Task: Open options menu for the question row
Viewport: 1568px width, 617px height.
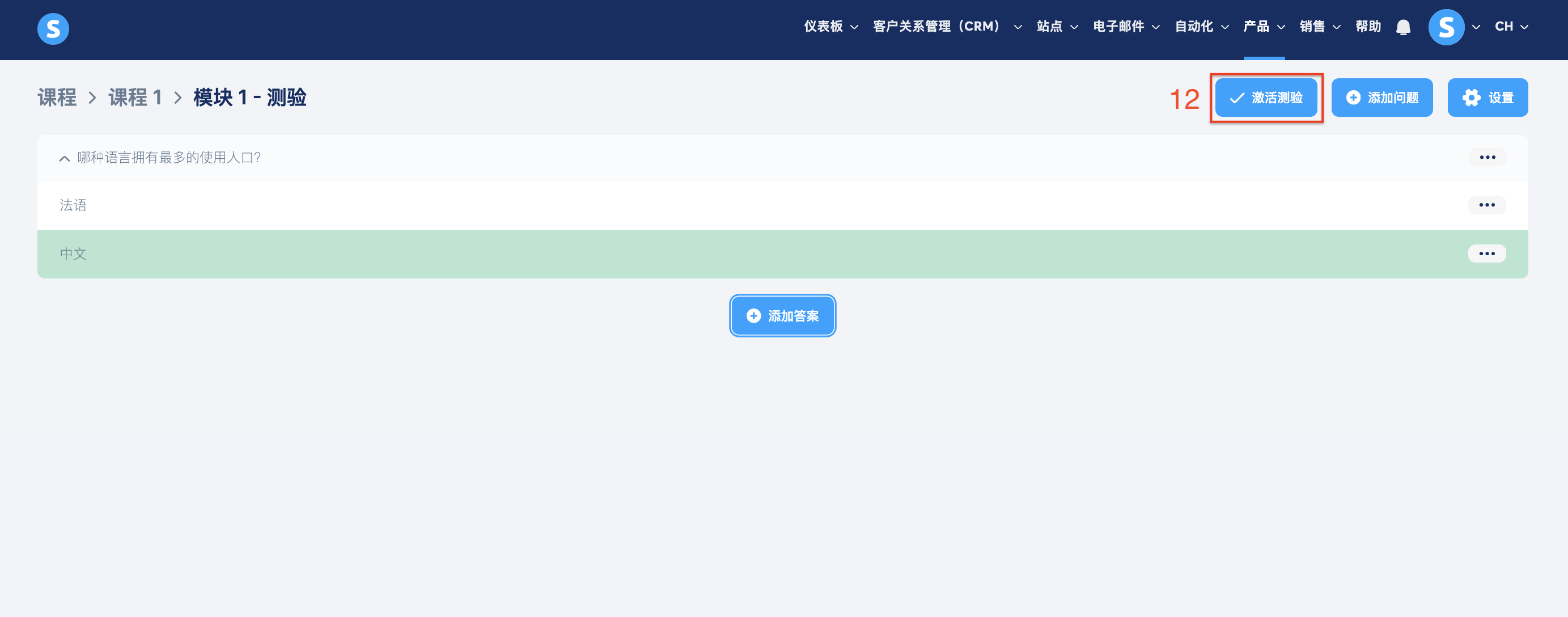Action: click(x=1487, y=157)
